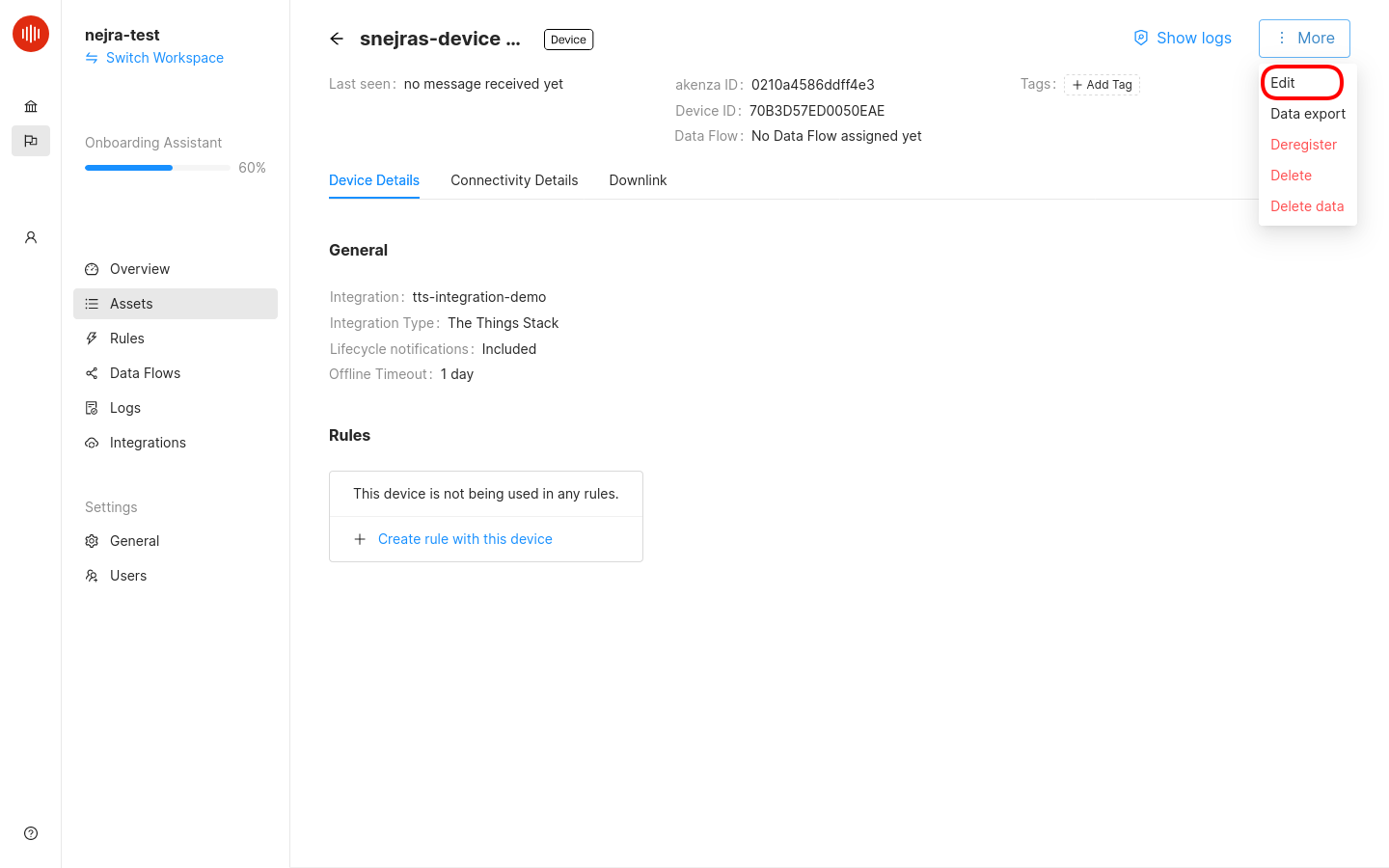
Task: Click the Onboarding Assistant progress bar
Action: point(158,168)
